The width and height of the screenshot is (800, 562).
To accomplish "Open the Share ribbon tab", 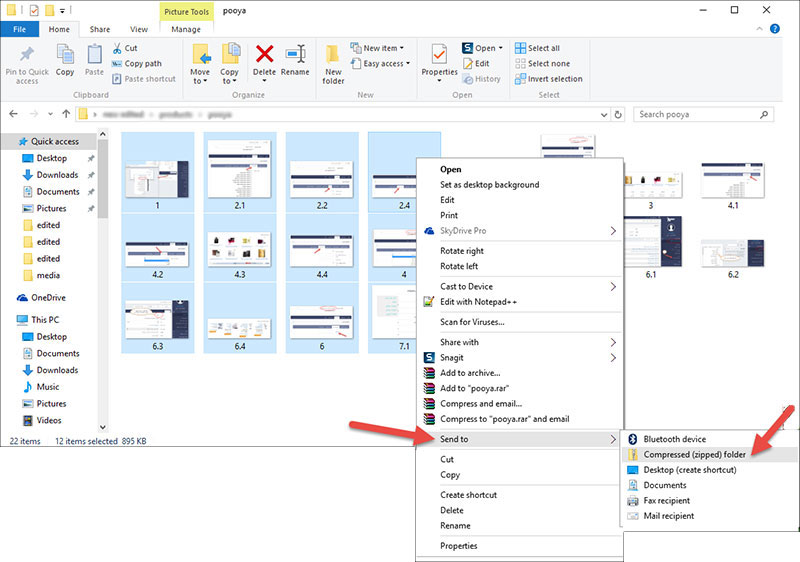I will [x=100, y=30].
